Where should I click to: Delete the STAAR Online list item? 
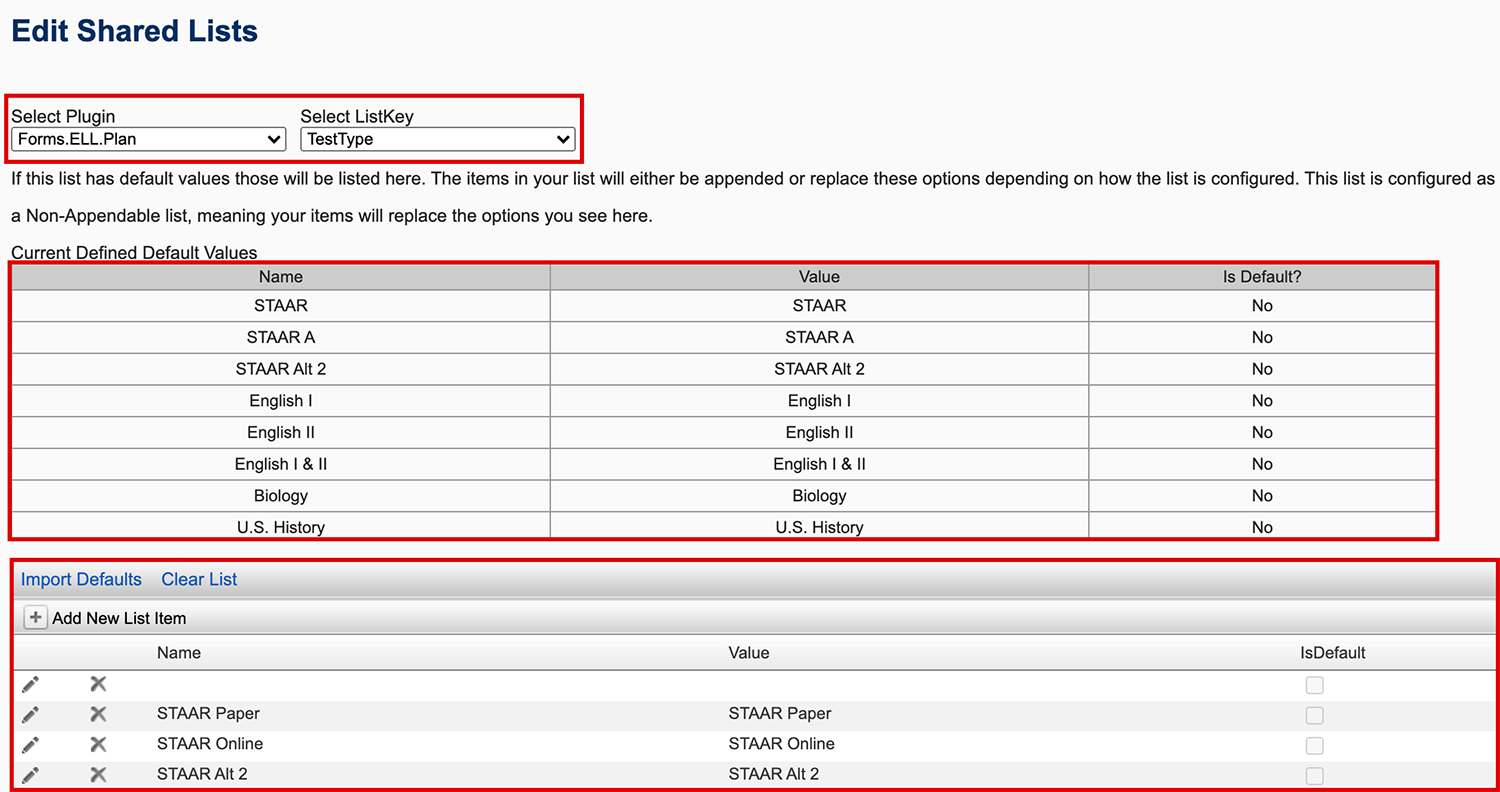click(x=98, y=744)
